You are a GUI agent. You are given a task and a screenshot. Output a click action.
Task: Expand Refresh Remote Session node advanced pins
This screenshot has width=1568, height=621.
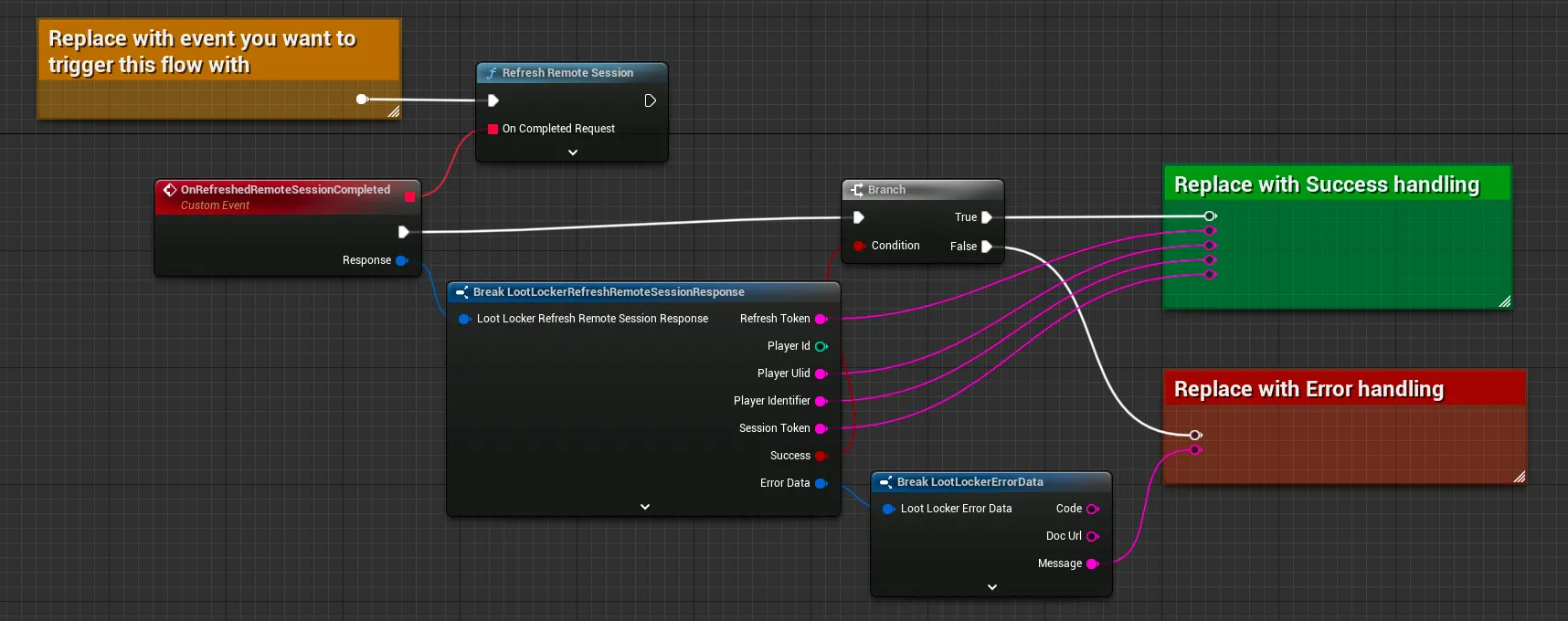pos(573,153)
